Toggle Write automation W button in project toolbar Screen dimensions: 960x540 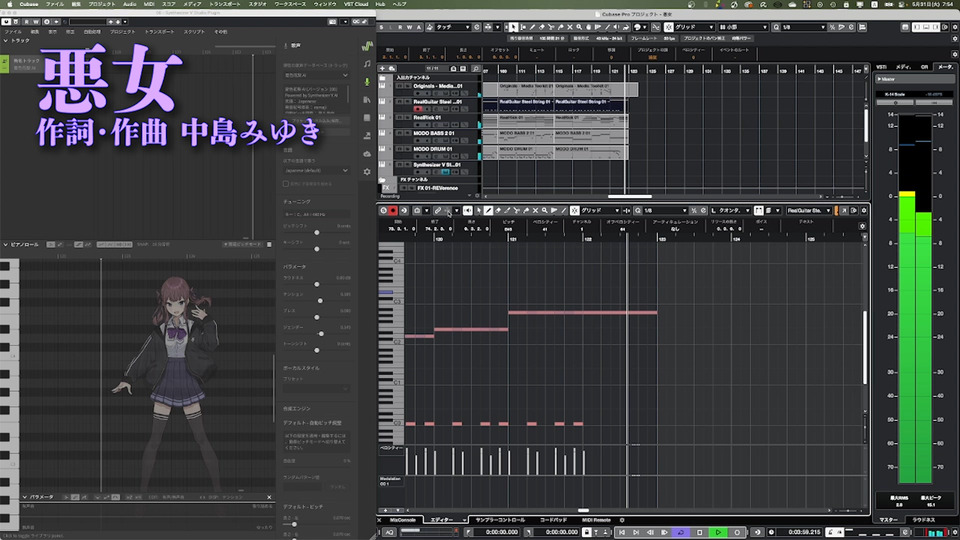point(410,27)
